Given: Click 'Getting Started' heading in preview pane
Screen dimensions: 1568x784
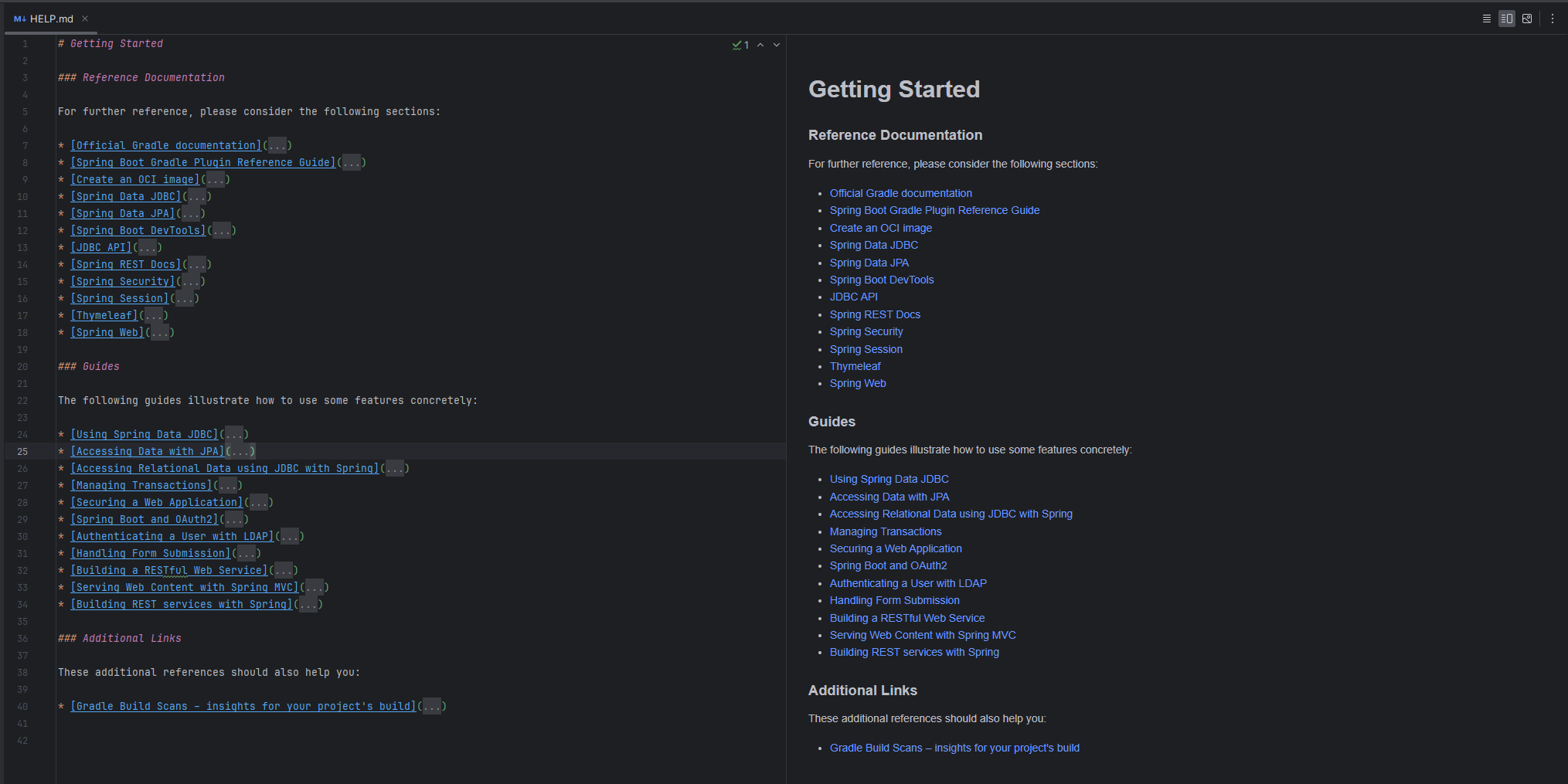Looking at the screenshot, I should click(x=894, y=90).
